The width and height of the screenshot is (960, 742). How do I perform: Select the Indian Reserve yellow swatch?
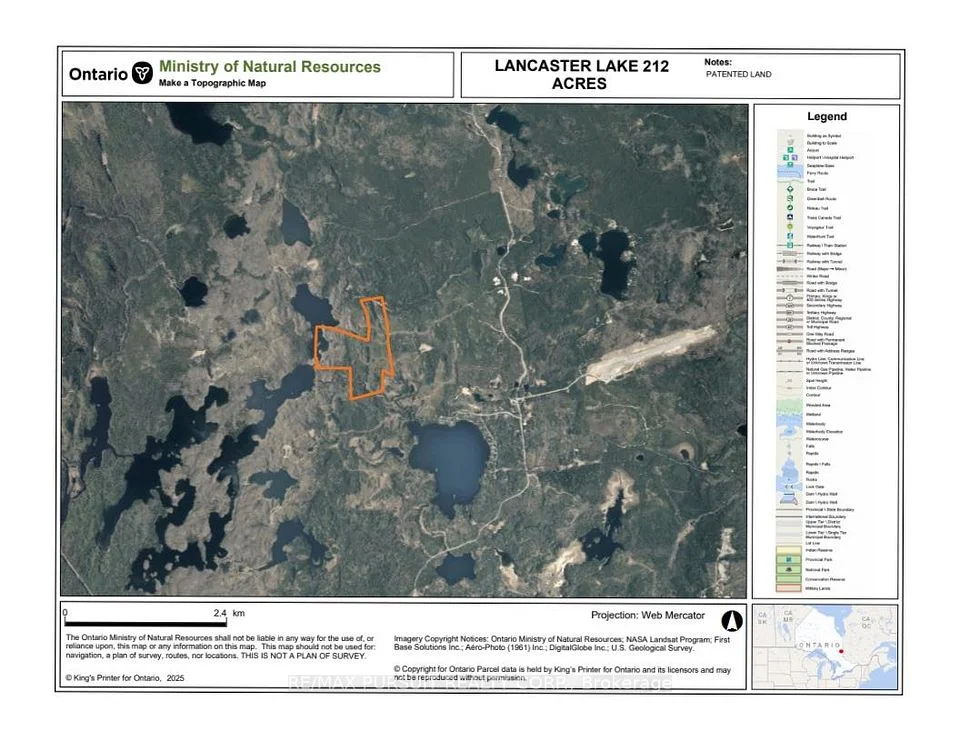[789, 550]
